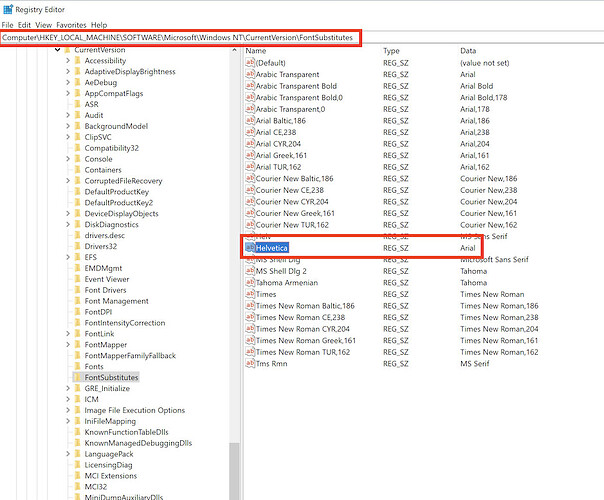Viewport: 604px width, 500px height.
Task: Click the Times value string icon
Action: coord(250,294)
